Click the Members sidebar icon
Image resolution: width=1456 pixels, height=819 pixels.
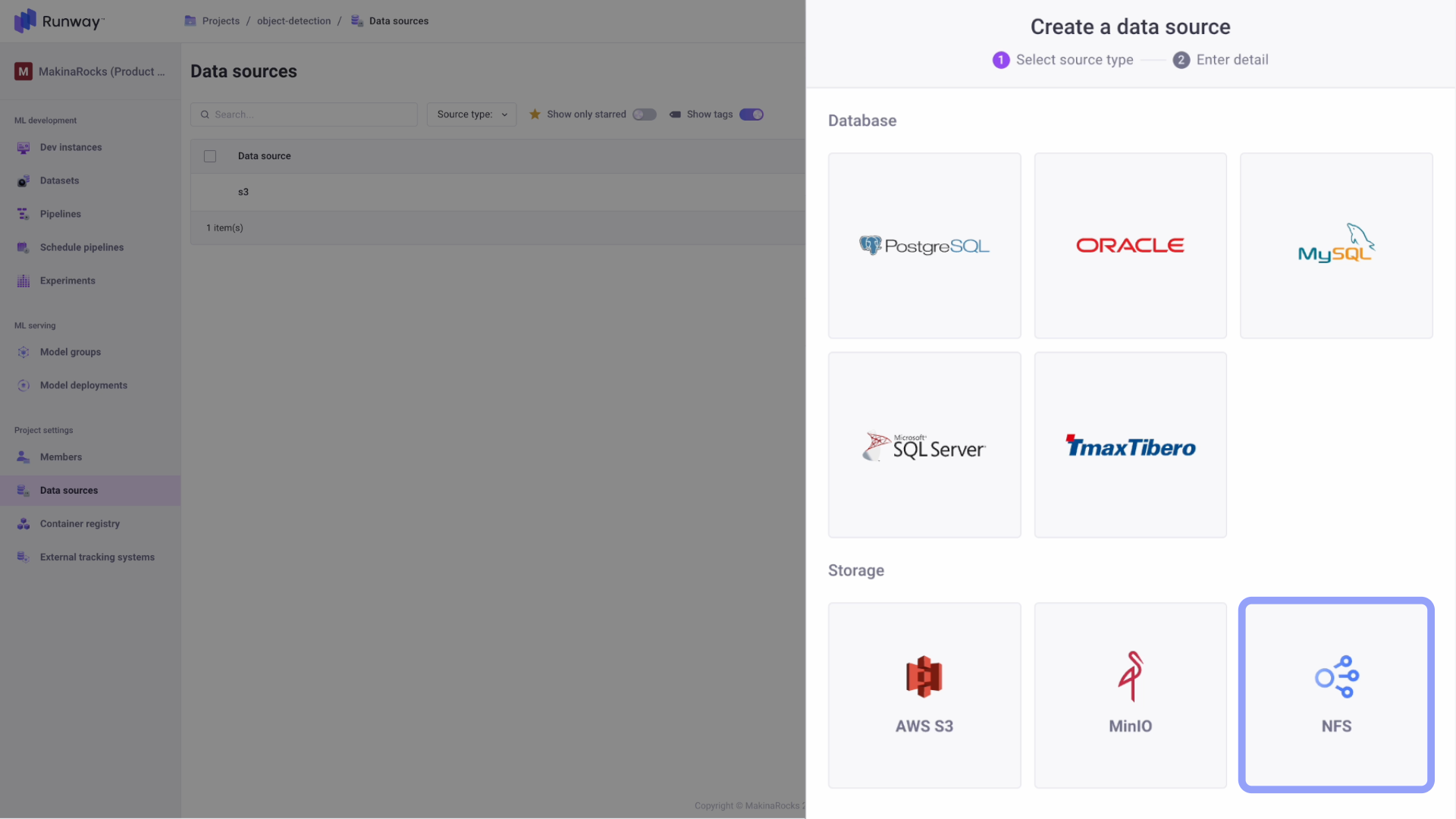[24, 457]
